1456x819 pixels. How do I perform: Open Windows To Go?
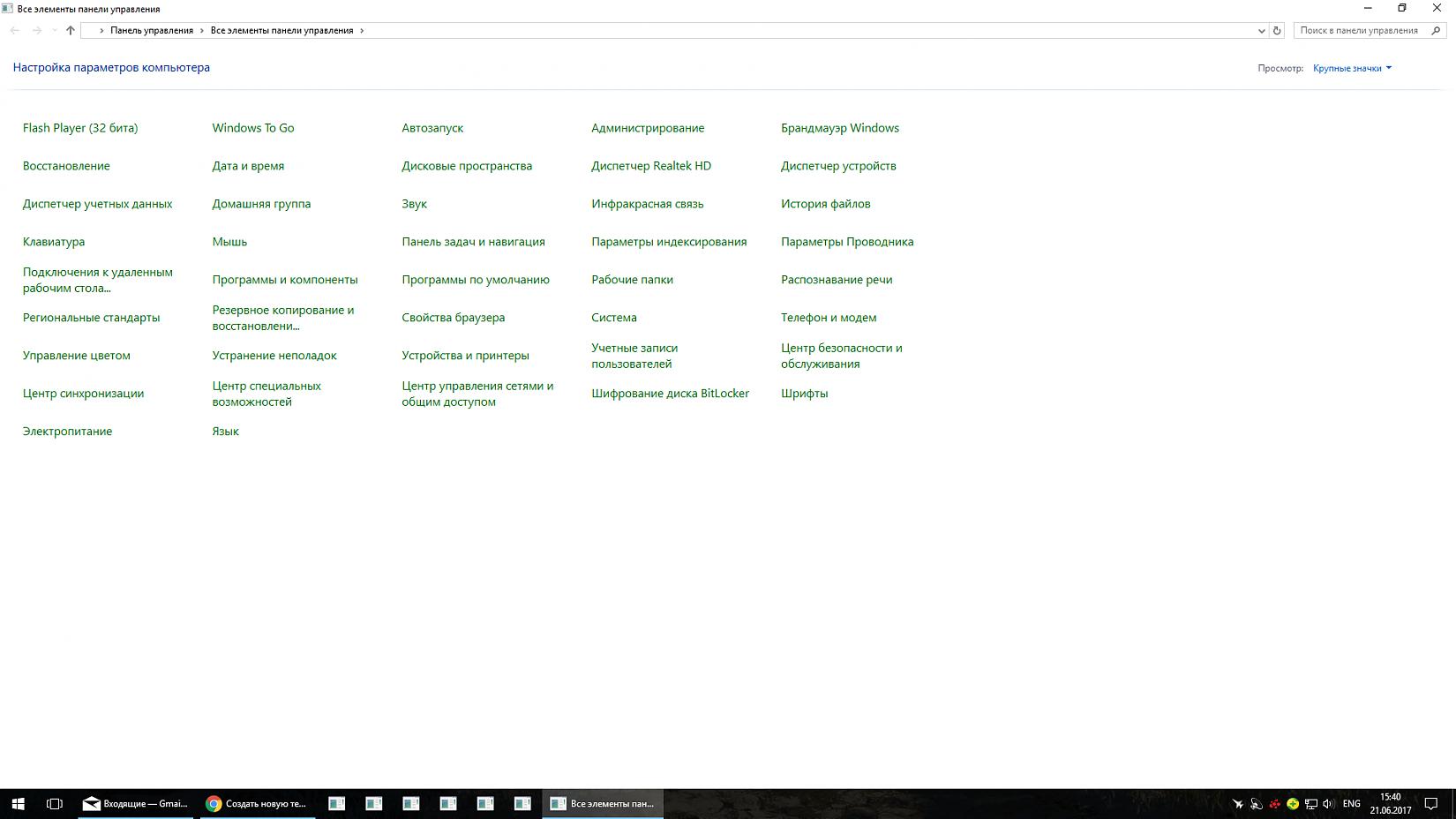click(253, 128)
